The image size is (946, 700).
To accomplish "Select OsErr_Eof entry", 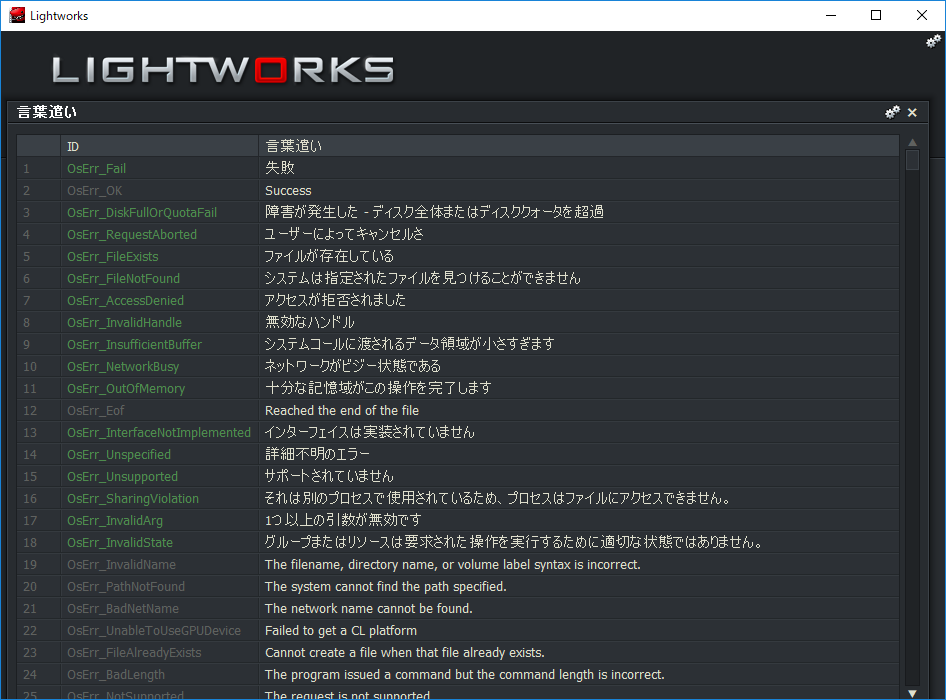I will click(159, 411).
